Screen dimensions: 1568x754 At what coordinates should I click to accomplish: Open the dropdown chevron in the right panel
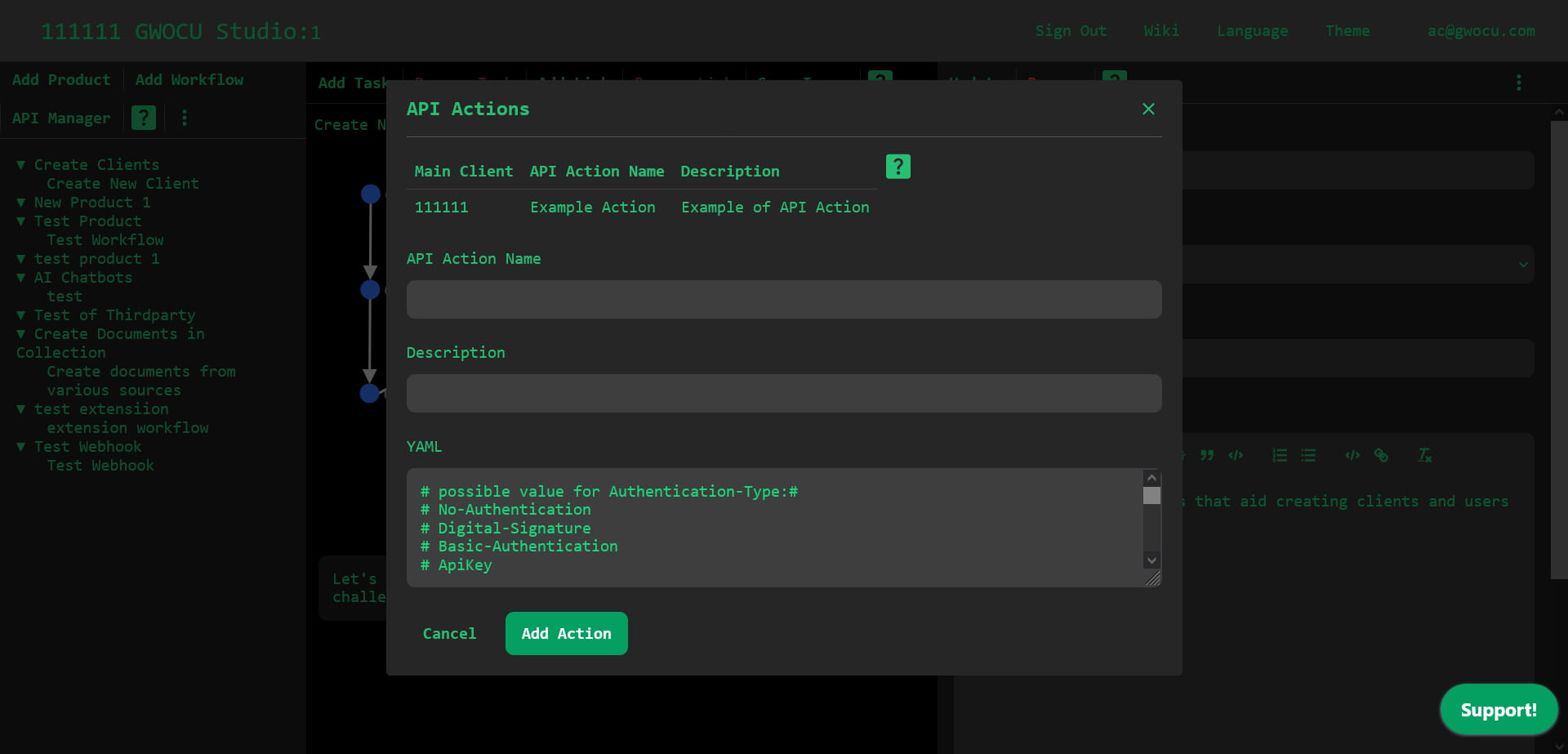coord(1523,265)
